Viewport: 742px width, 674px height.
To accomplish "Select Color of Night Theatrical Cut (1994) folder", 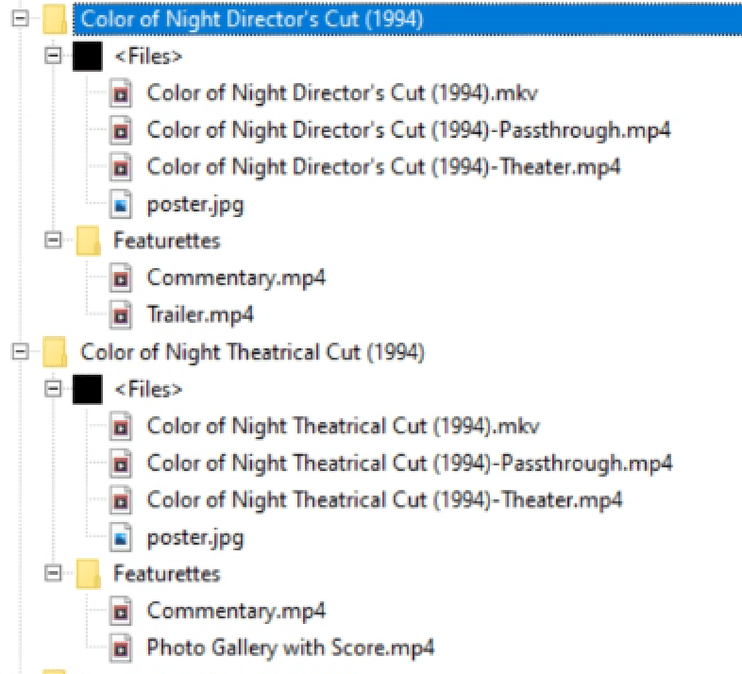I will [x=252, y=353].
